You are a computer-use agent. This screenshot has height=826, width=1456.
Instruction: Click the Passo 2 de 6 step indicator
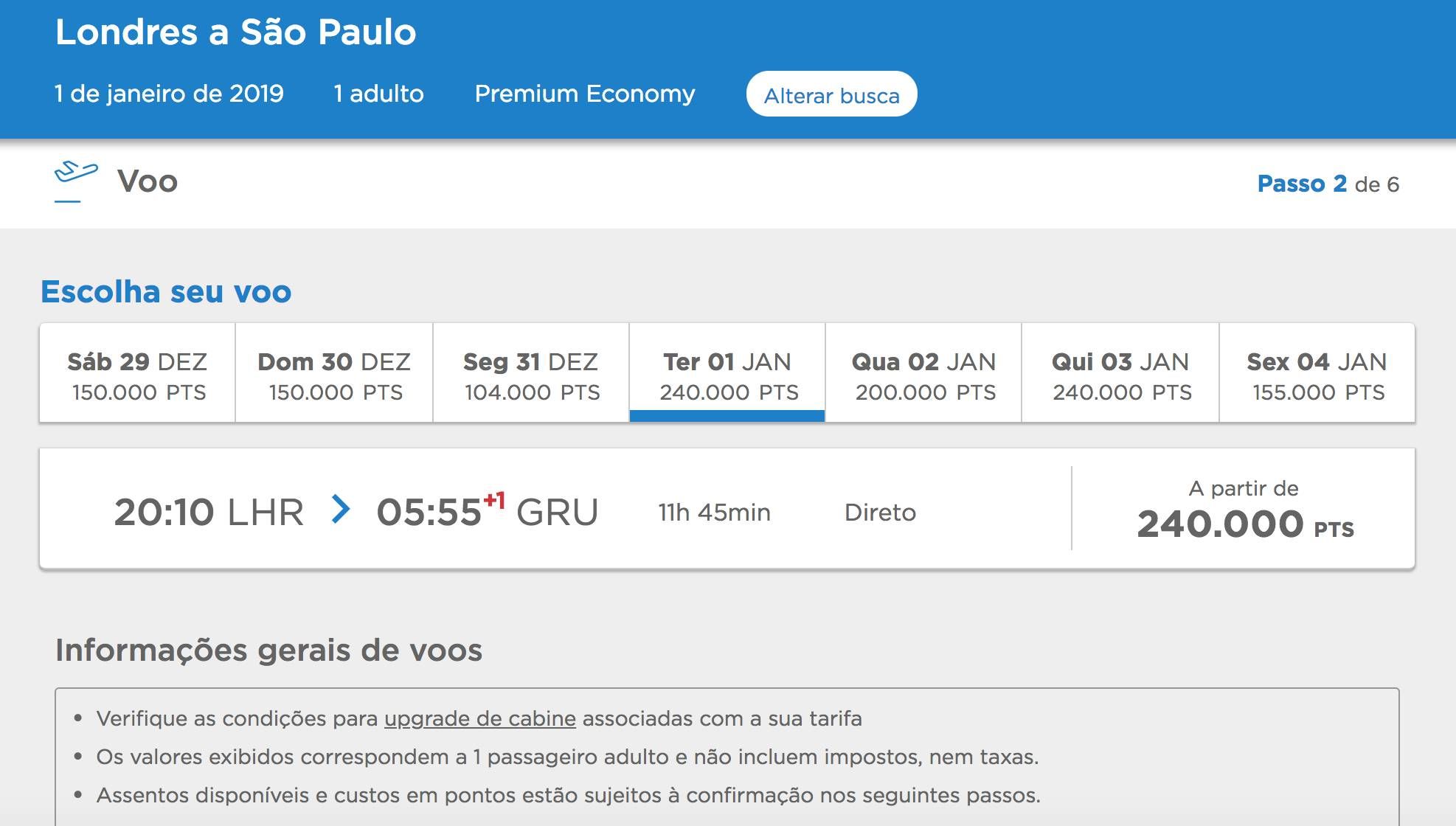pos(1328,184)
